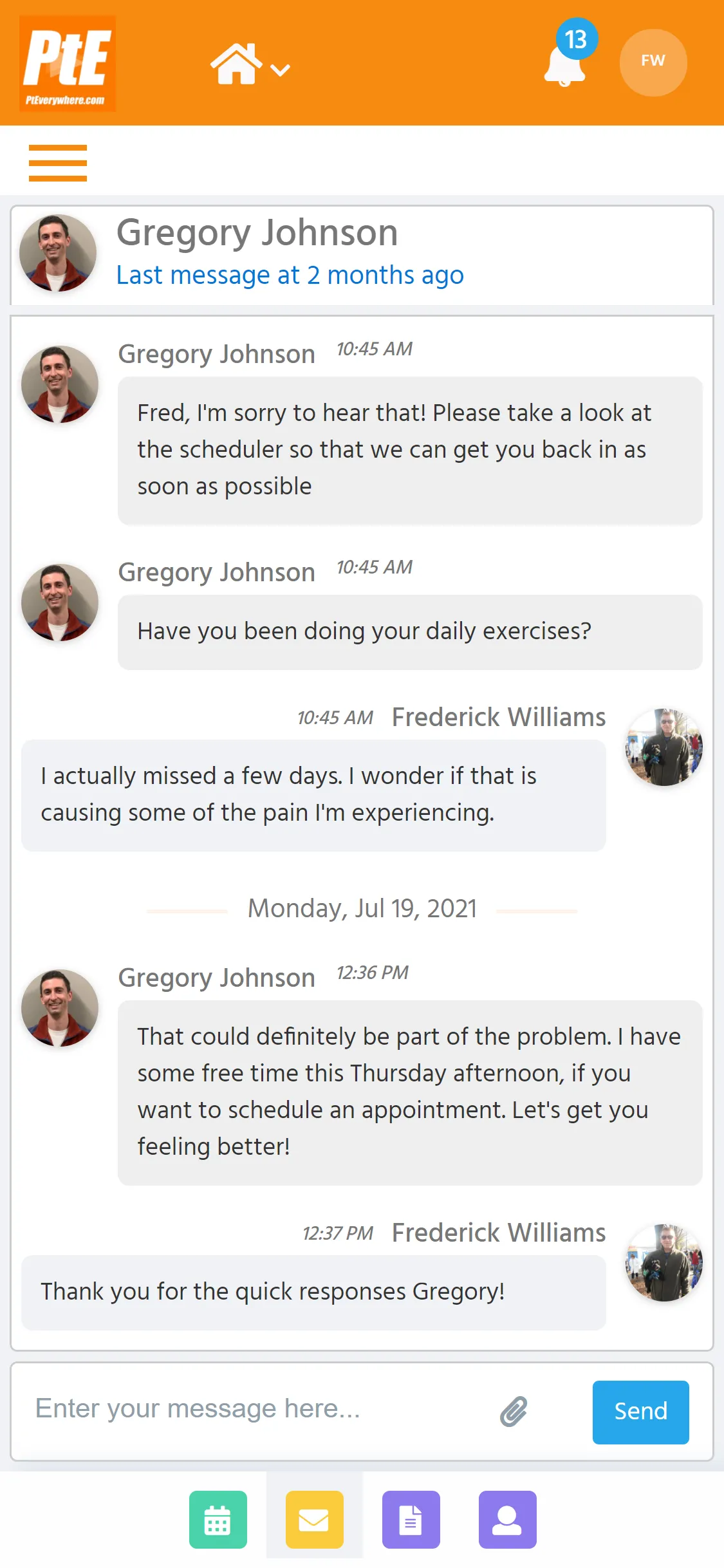The width and height of the screenshot is (724, 1568).
Task: Open the FW user avatar menu
Action: pos(653,62)
